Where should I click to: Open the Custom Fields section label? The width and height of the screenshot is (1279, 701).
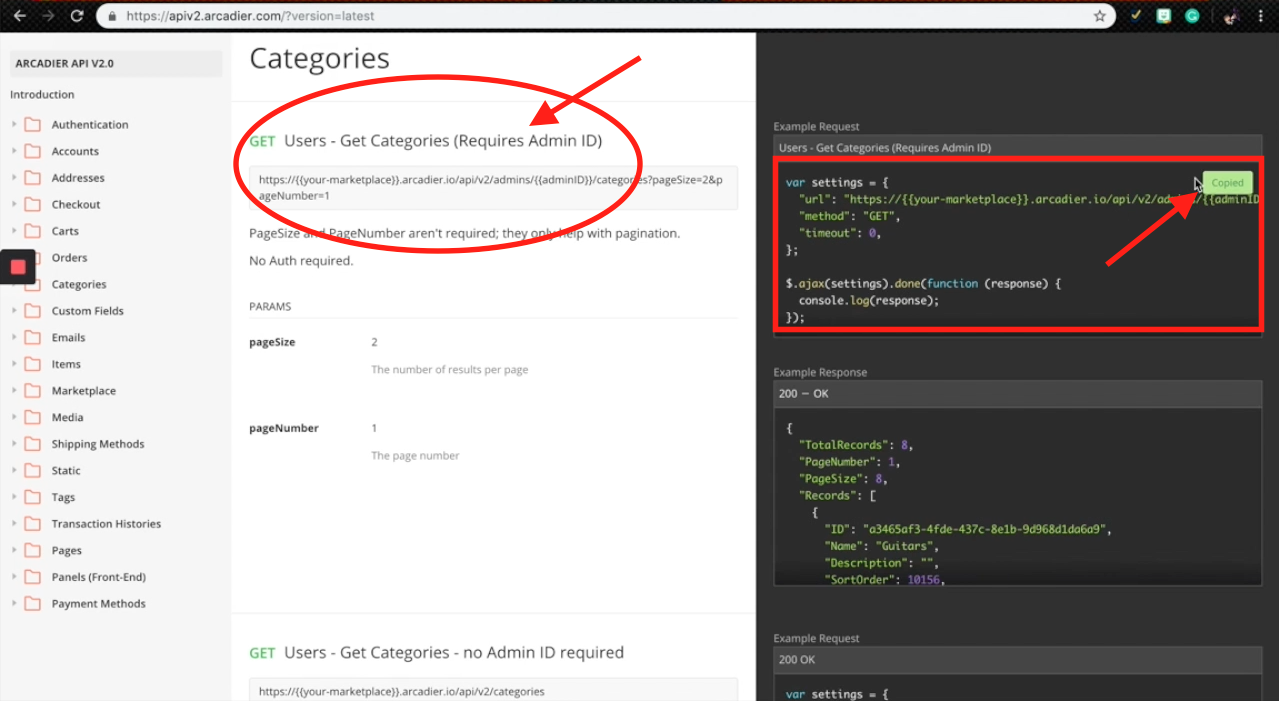click(x=88, y=311)
